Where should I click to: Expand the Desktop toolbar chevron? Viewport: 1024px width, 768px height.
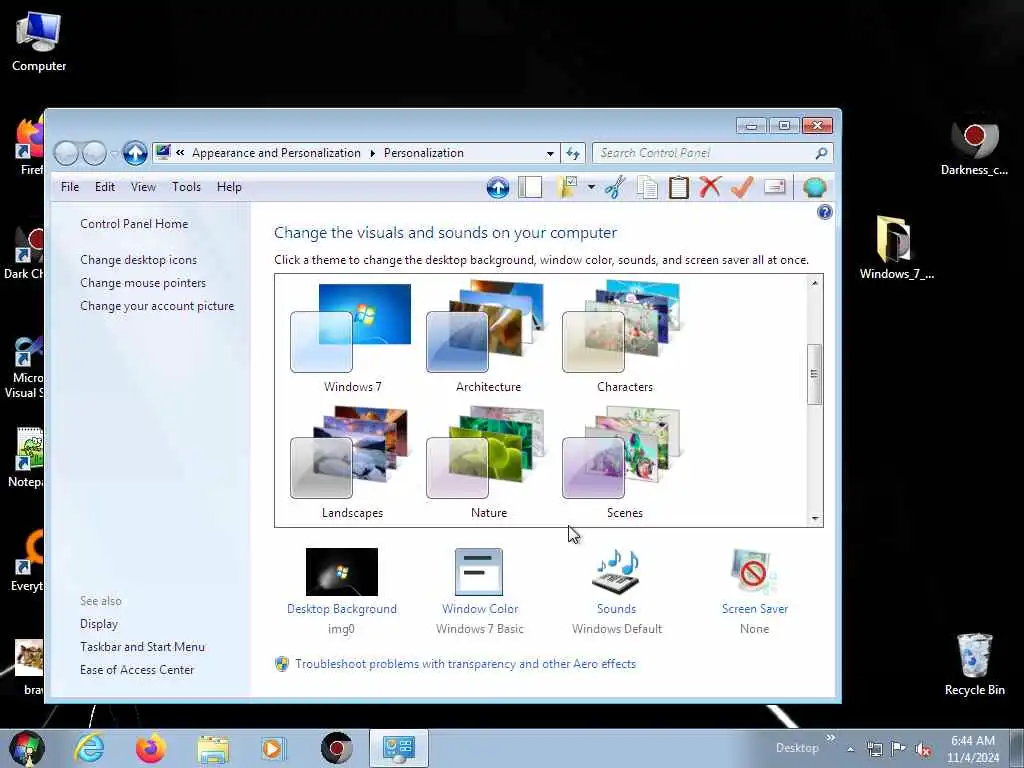(x=831, y=738)
